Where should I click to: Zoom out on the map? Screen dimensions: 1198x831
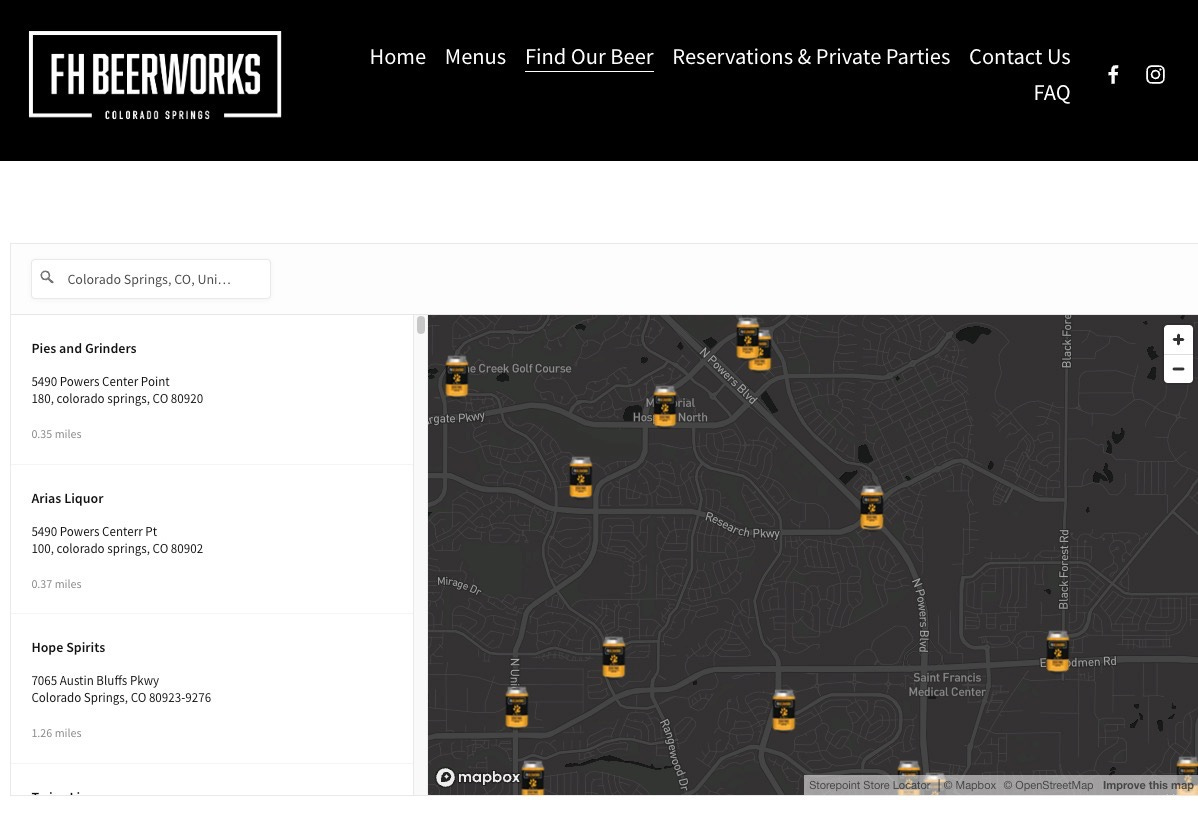tap(1178, 369)
